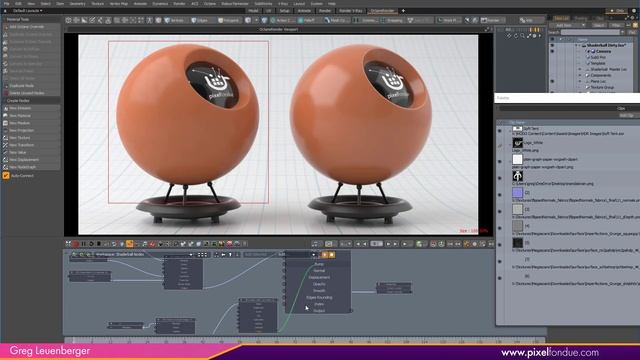Image resolution: width=640 pixels, height=360 pixels.
Task: Switch to the UV layout tab
Action: point(269,11)
